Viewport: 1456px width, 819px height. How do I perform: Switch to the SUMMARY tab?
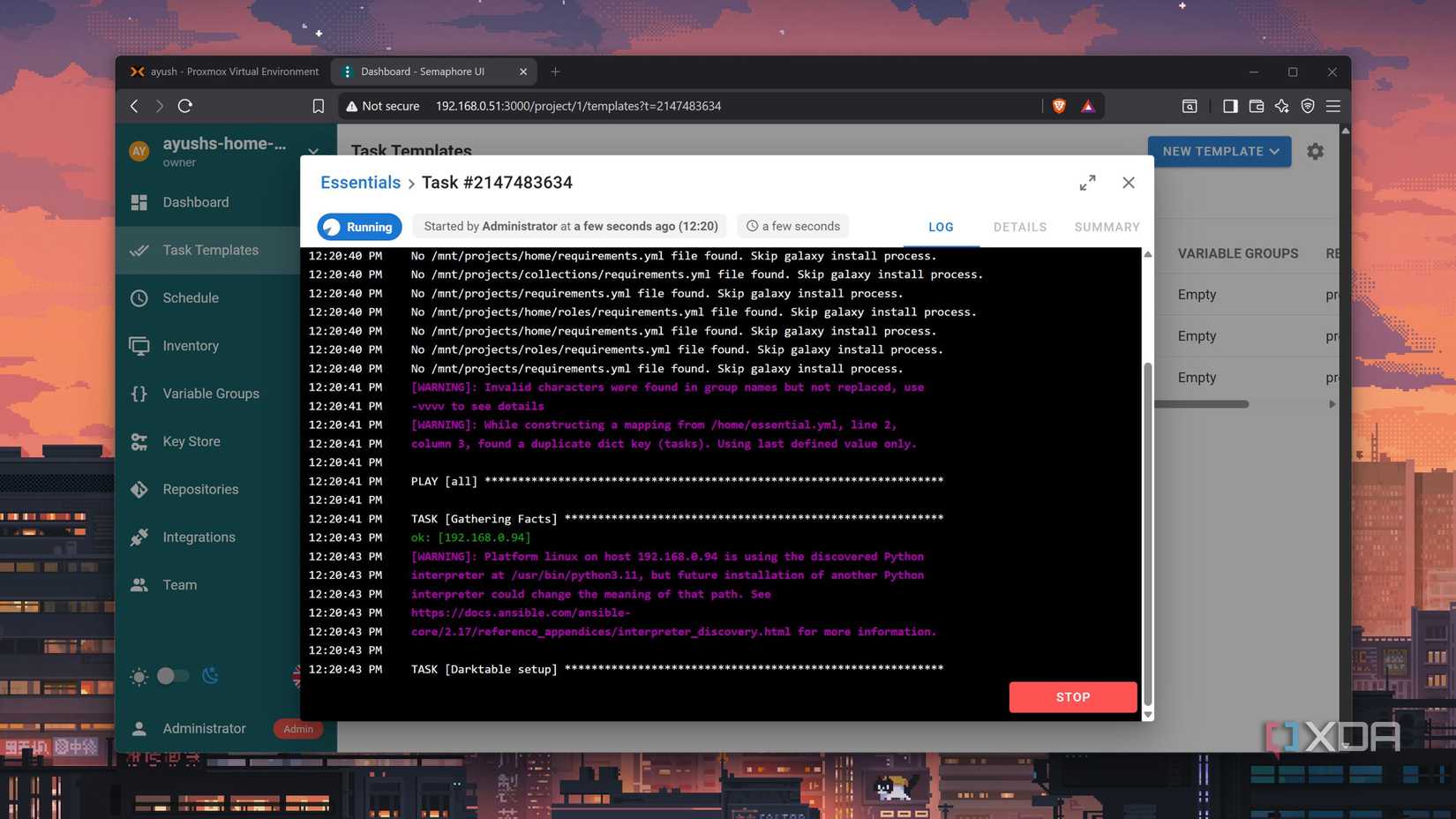pos(1107,227)
